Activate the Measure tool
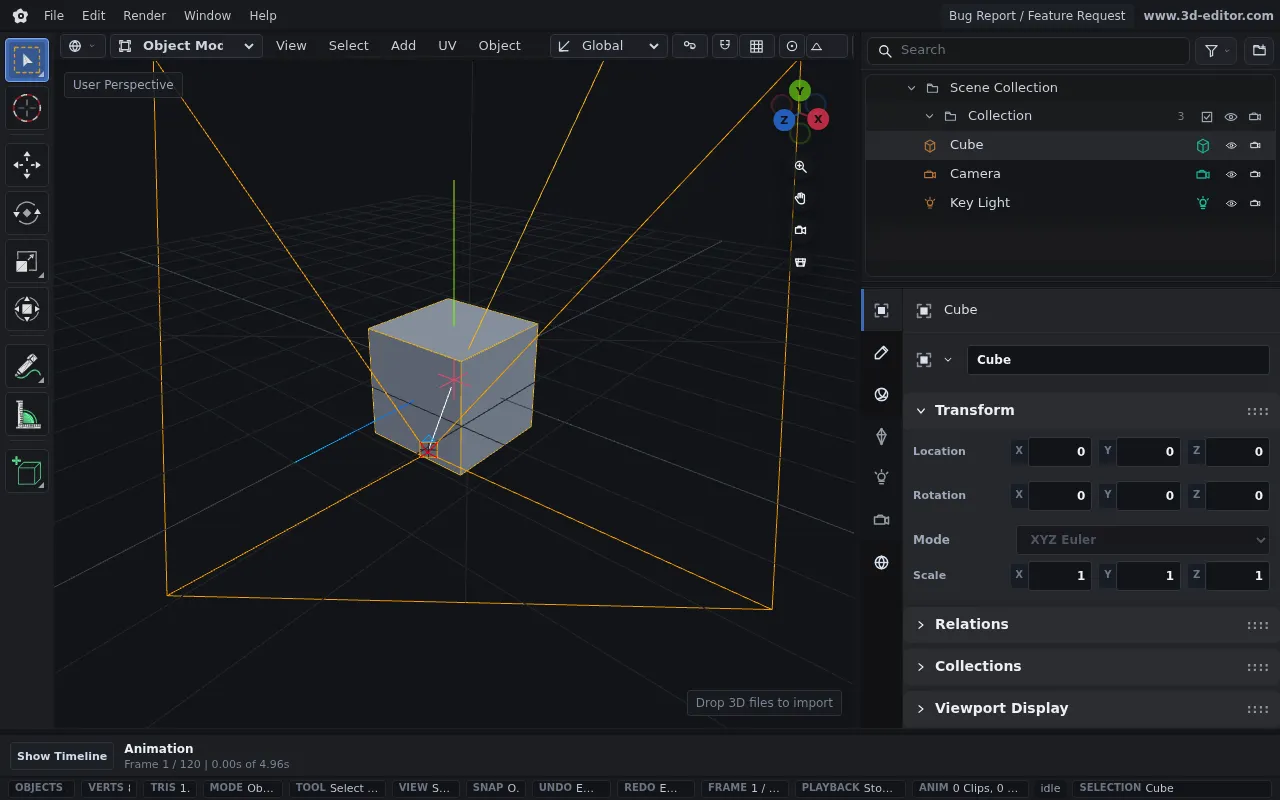Viewport: 1280px width, 800px height. (27, 414)
